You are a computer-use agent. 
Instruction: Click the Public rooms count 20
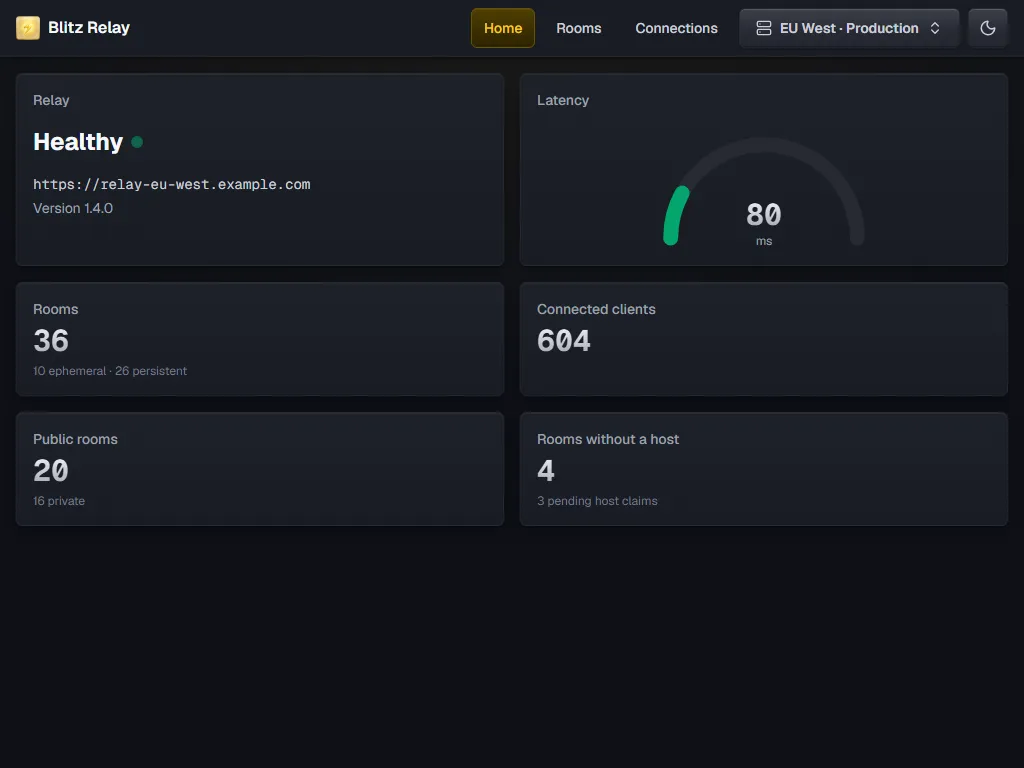[51, 470]
